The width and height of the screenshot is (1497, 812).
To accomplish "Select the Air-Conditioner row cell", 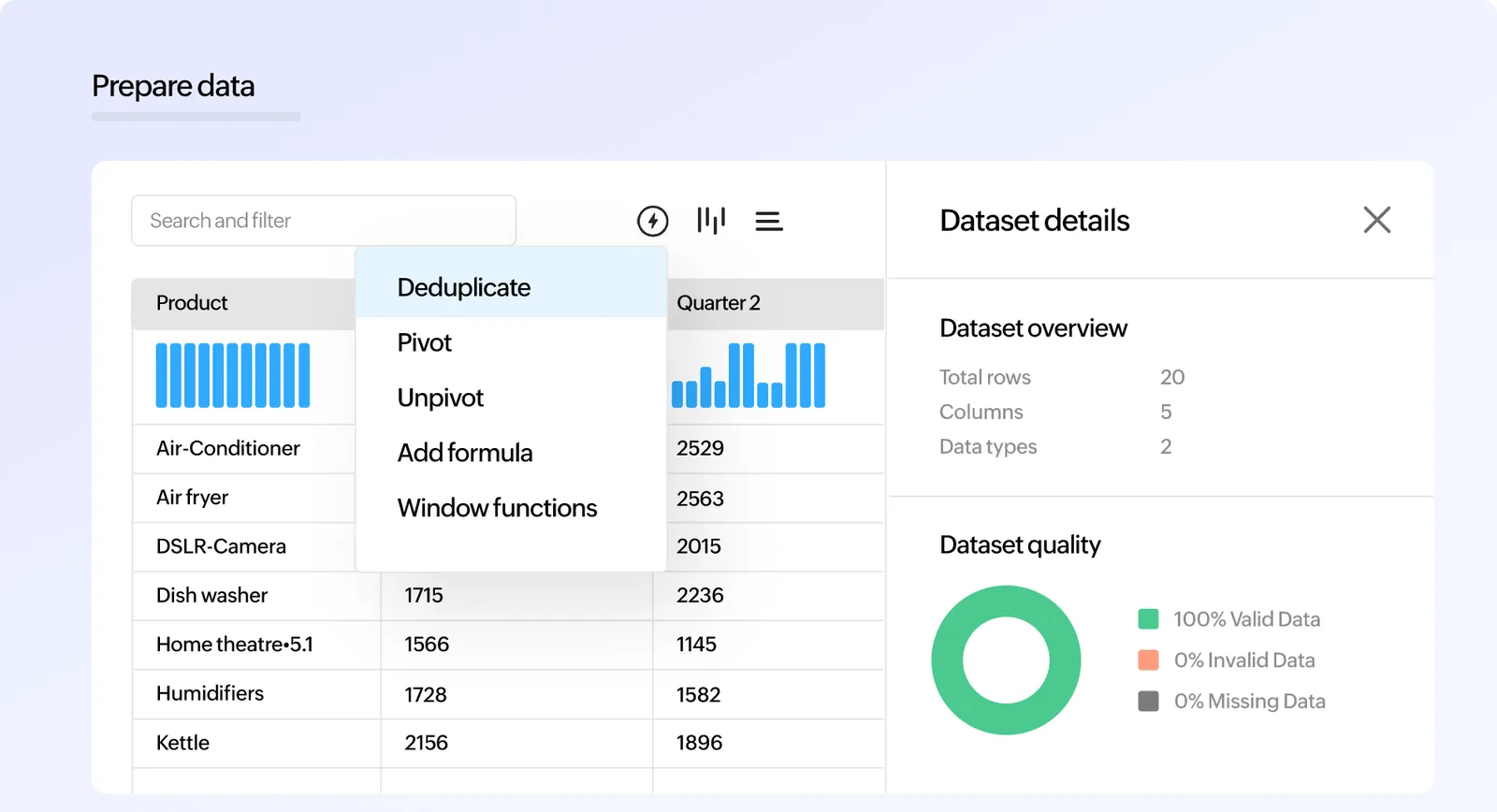I will [x=244, y=449].
